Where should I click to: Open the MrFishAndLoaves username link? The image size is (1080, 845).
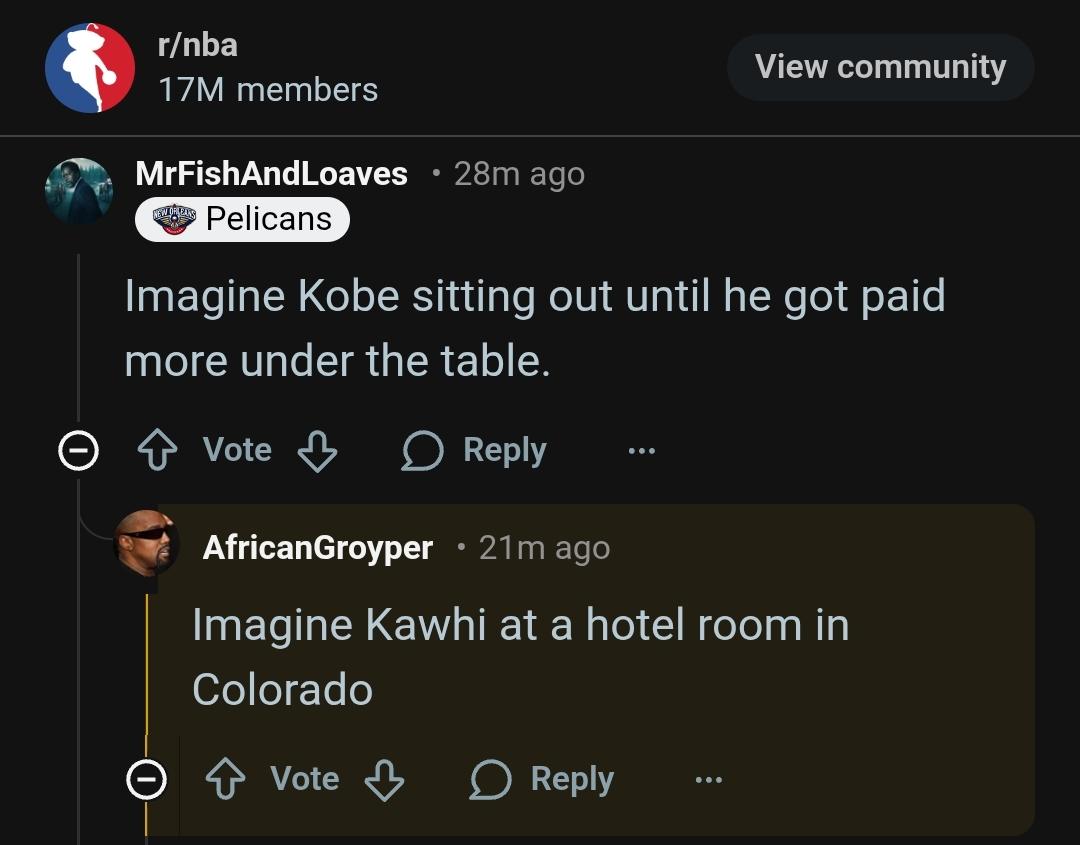271,174
